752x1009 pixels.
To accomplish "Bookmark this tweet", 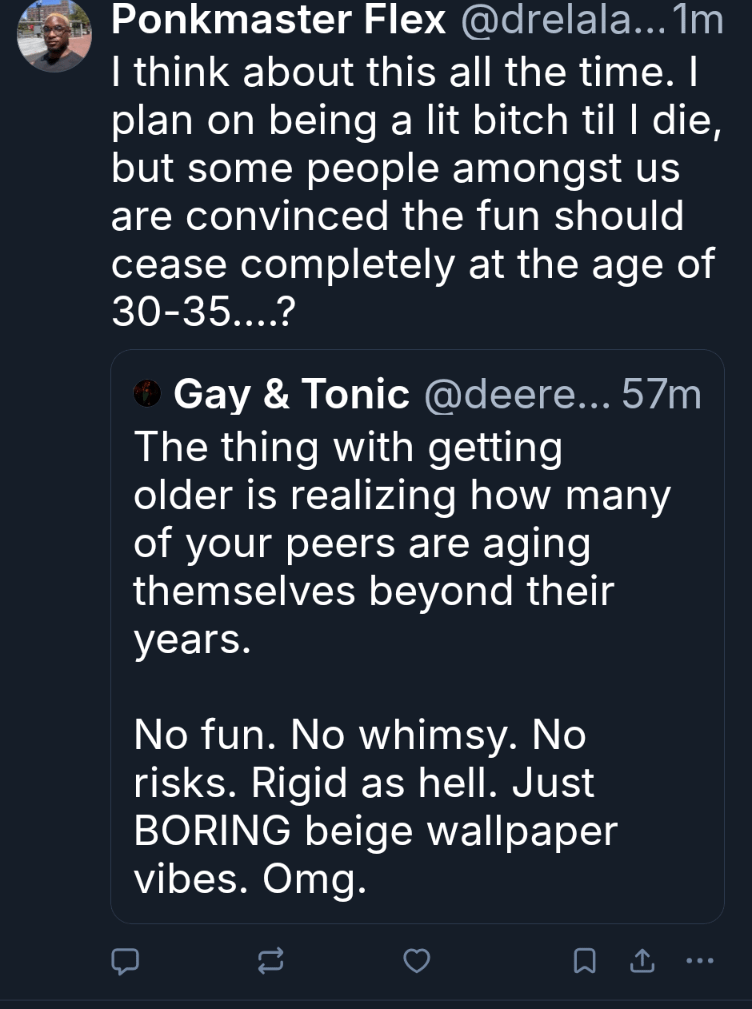I will click(585, 961).
